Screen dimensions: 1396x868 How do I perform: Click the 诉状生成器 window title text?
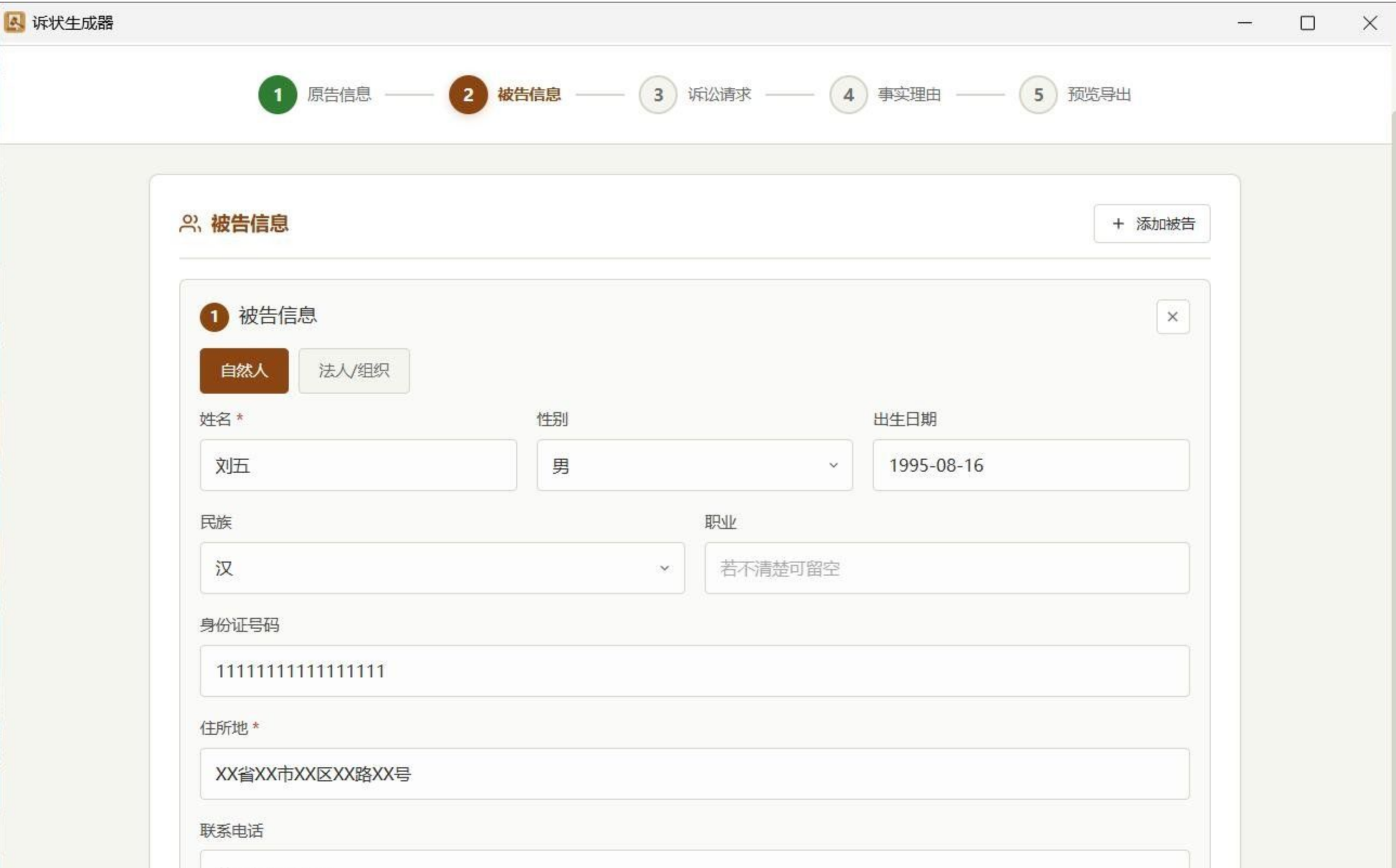pos(73,23)
